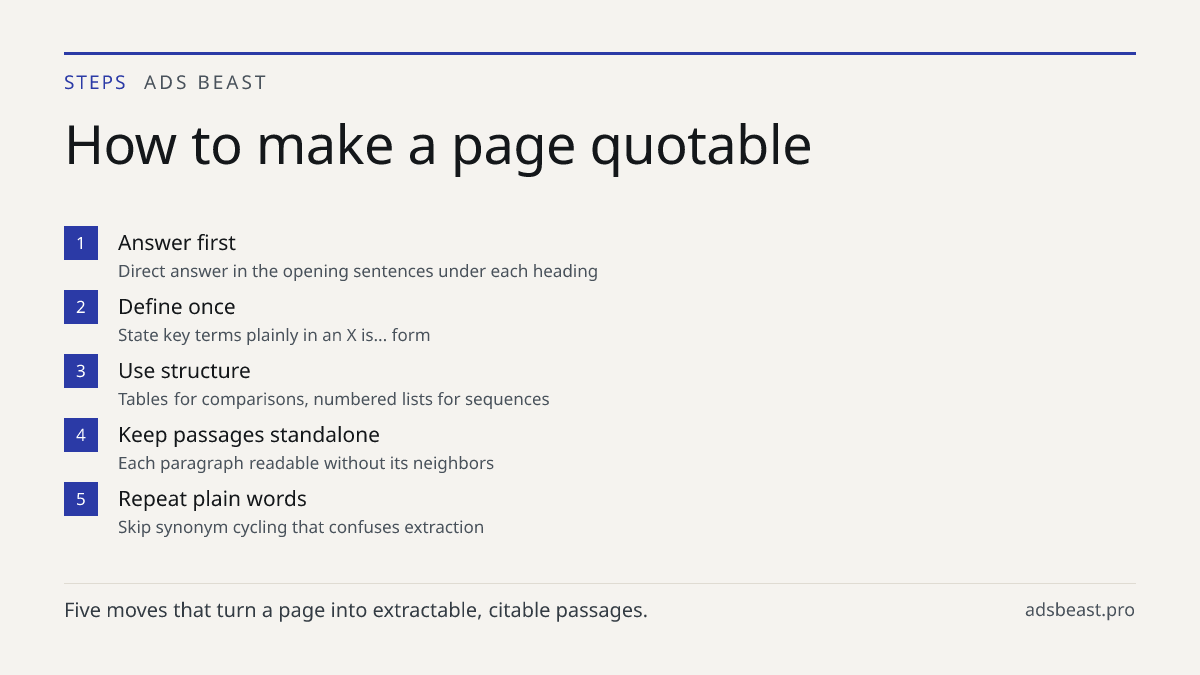Click the Five moves footer sentence
Image resolution: width=1200 pixels, height=675 pixels.
click(x=356, y=610)
